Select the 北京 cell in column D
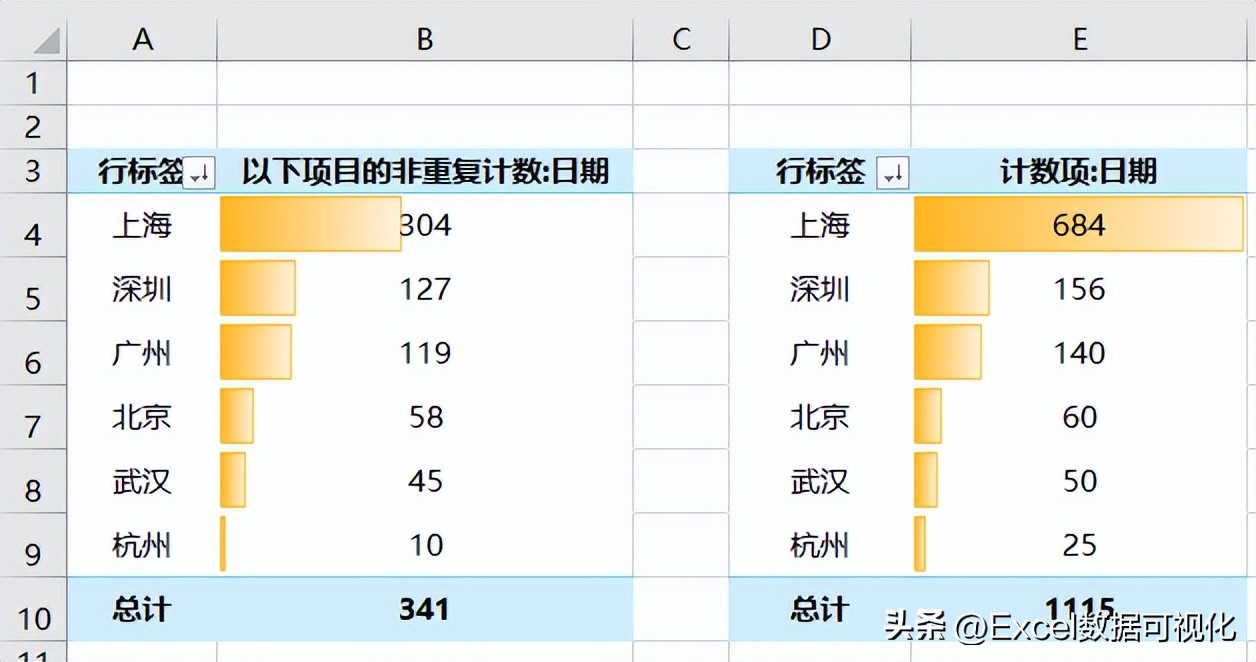This screenshot has width=1256, height=662. pos(820,417)
